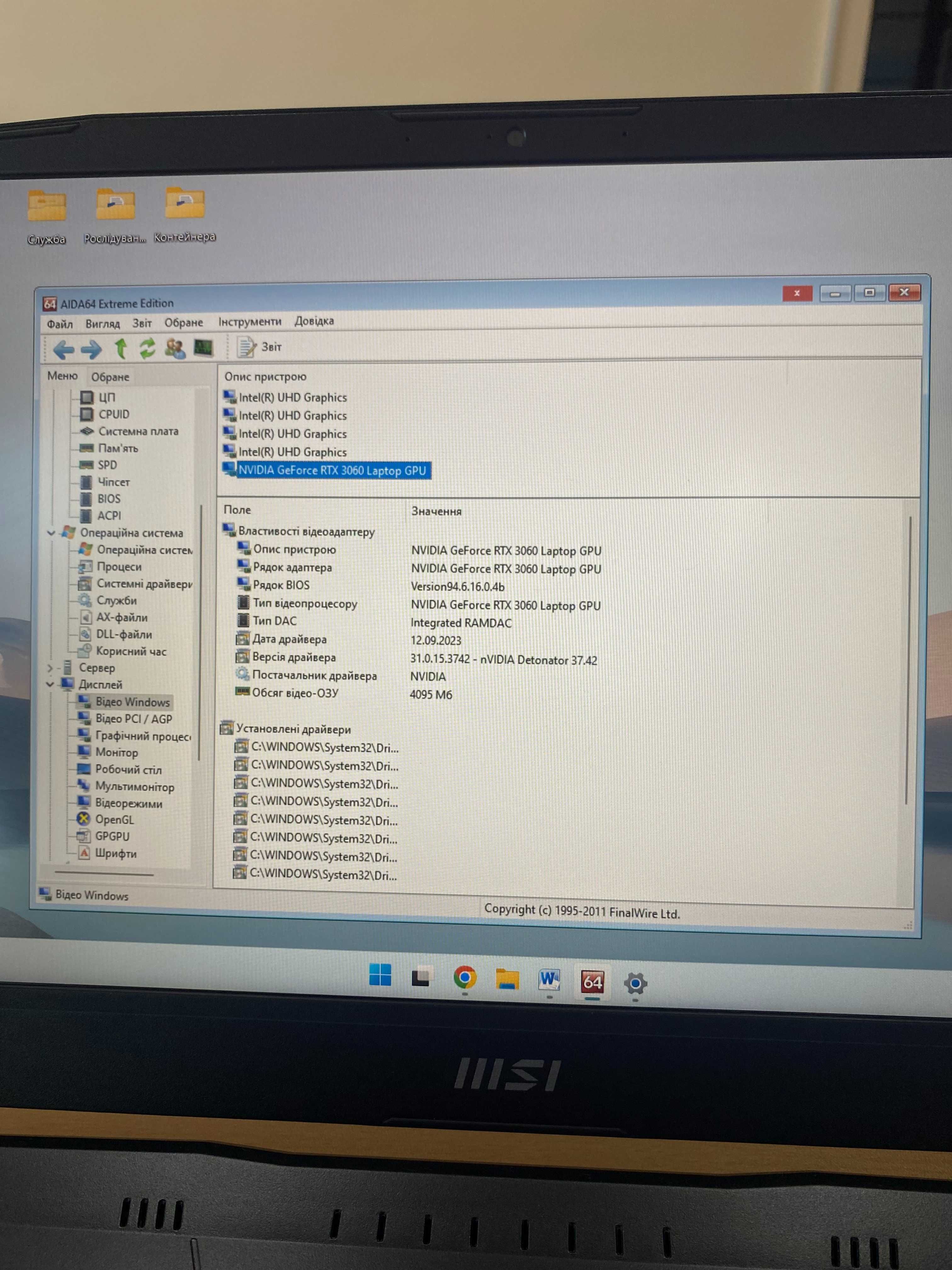Switch to the Обране sidebar tab
The height and width of the screenshot is (1270, 952).
110,377
